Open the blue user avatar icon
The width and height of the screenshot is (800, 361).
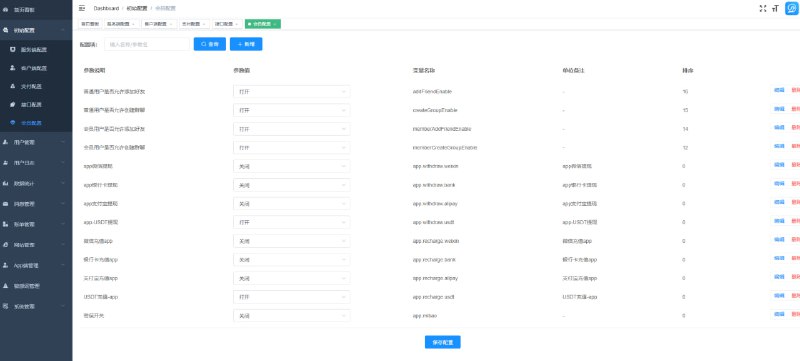coord(792,8)
